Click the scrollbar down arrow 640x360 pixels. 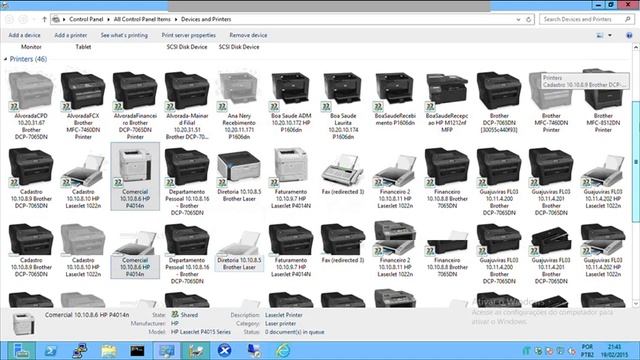[636, 304]
